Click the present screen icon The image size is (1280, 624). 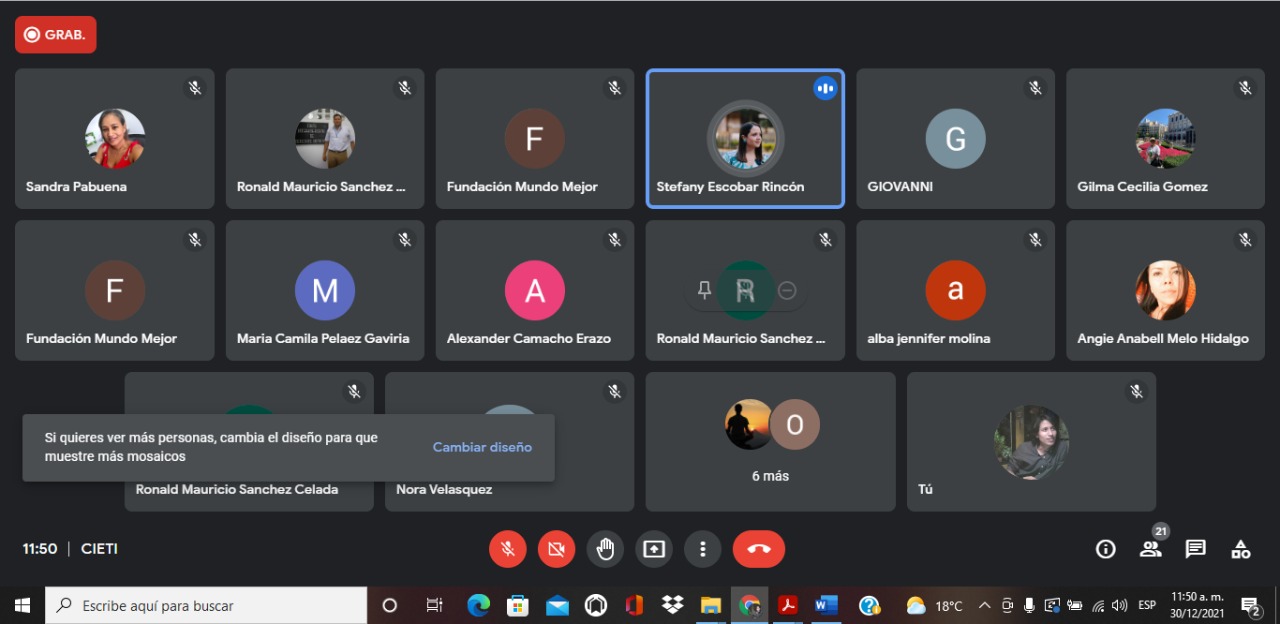coord(654,549)
